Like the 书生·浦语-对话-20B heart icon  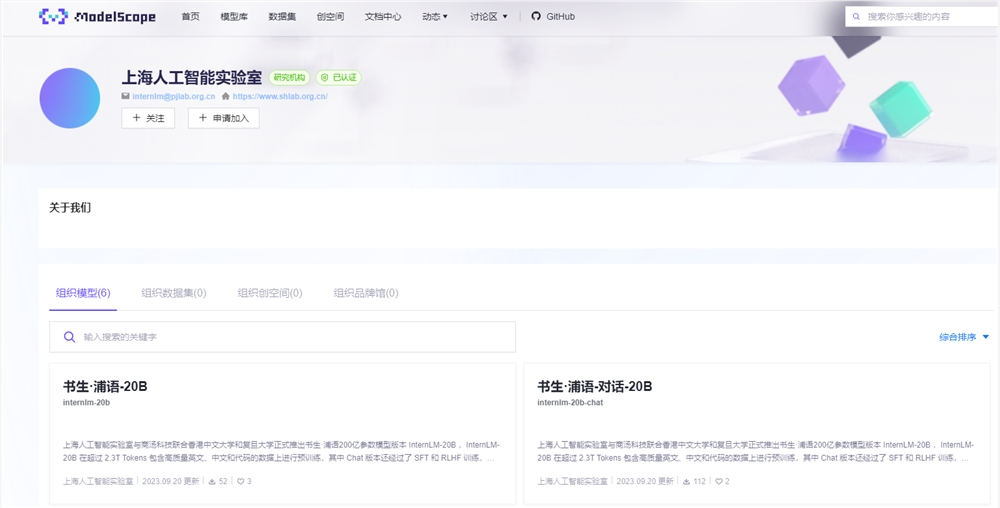tap(719, 482)
